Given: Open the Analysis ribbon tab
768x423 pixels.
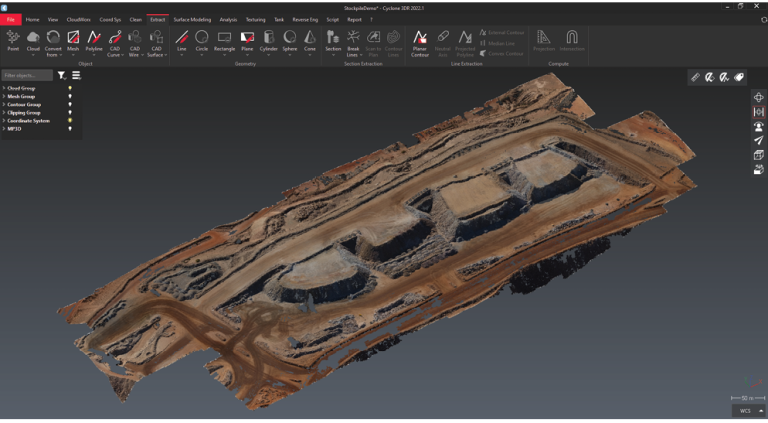Looking at the screenshot, I should coord(228,19).
